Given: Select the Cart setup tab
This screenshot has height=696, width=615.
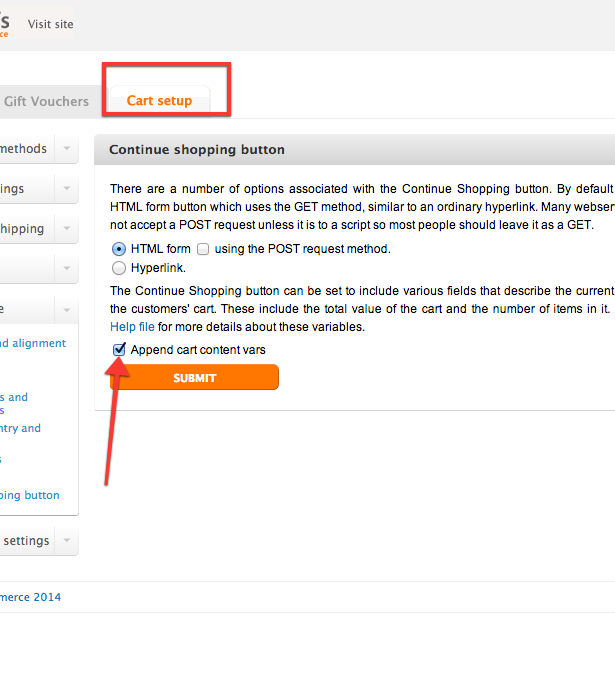Looking at the screenshot, I should coord(160,101).
